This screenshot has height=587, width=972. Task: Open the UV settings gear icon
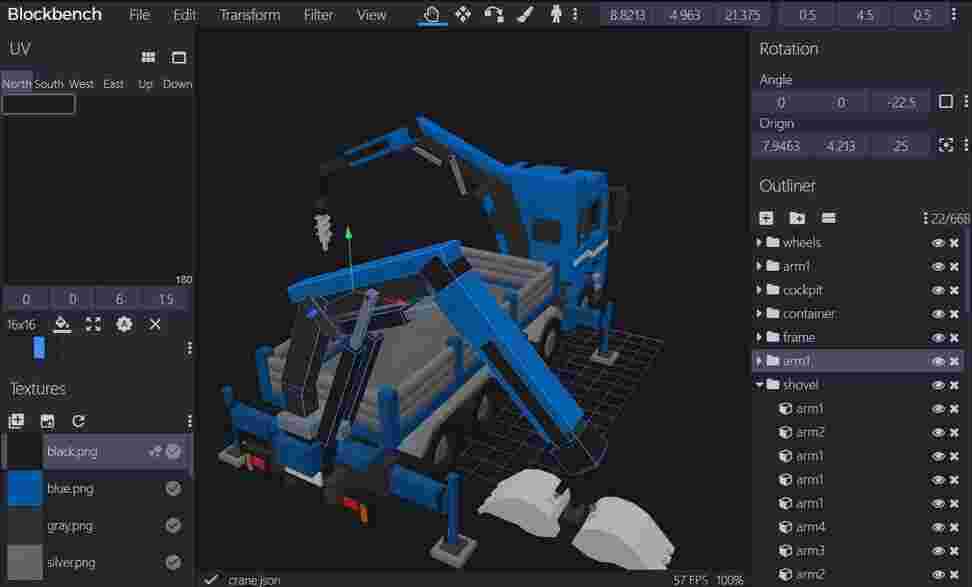tap(124, 324)
